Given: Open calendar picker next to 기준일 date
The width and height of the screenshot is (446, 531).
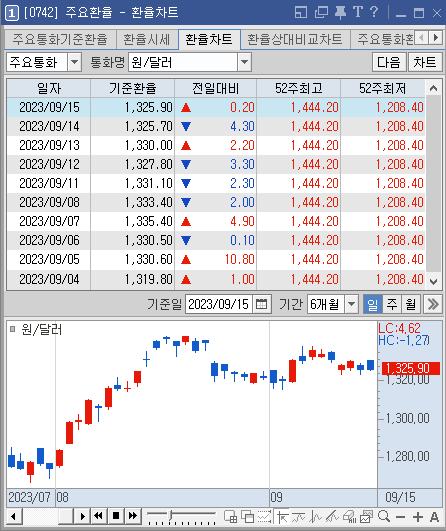Looking at the screenshot, I should pyautogui.click(x=261, y=304).
